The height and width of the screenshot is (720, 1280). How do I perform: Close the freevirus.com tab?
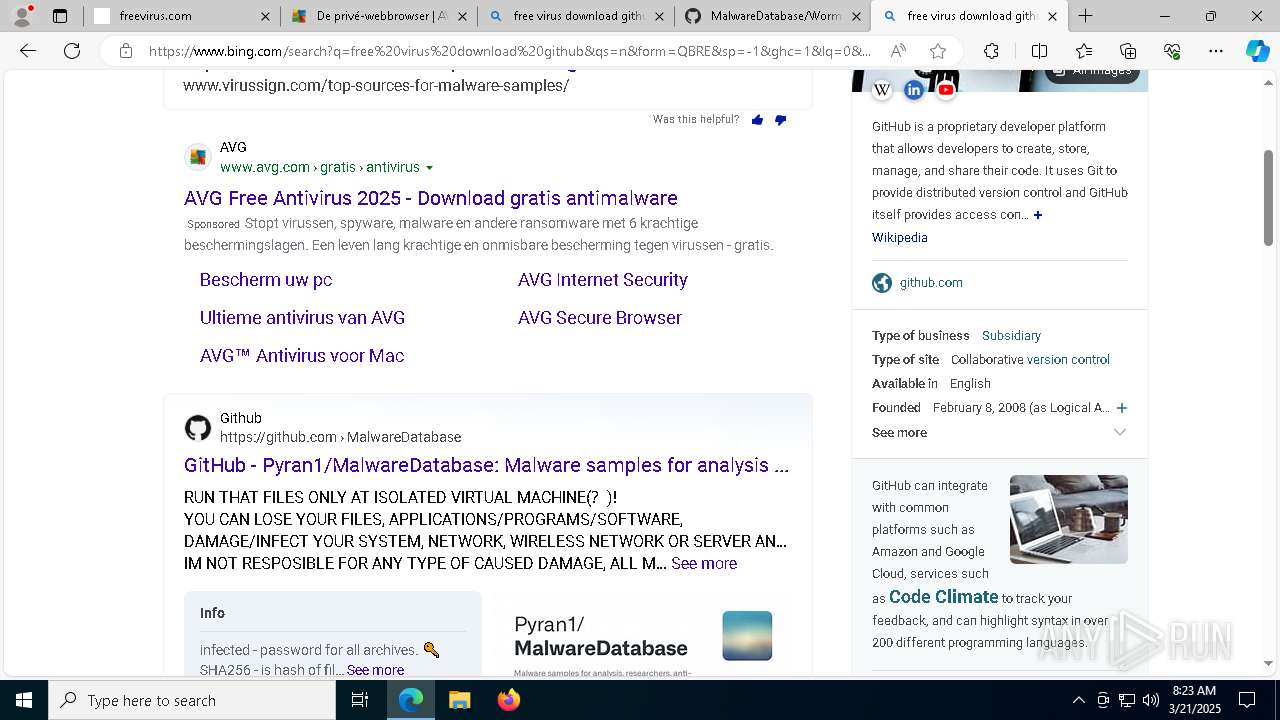coord(264,16)
